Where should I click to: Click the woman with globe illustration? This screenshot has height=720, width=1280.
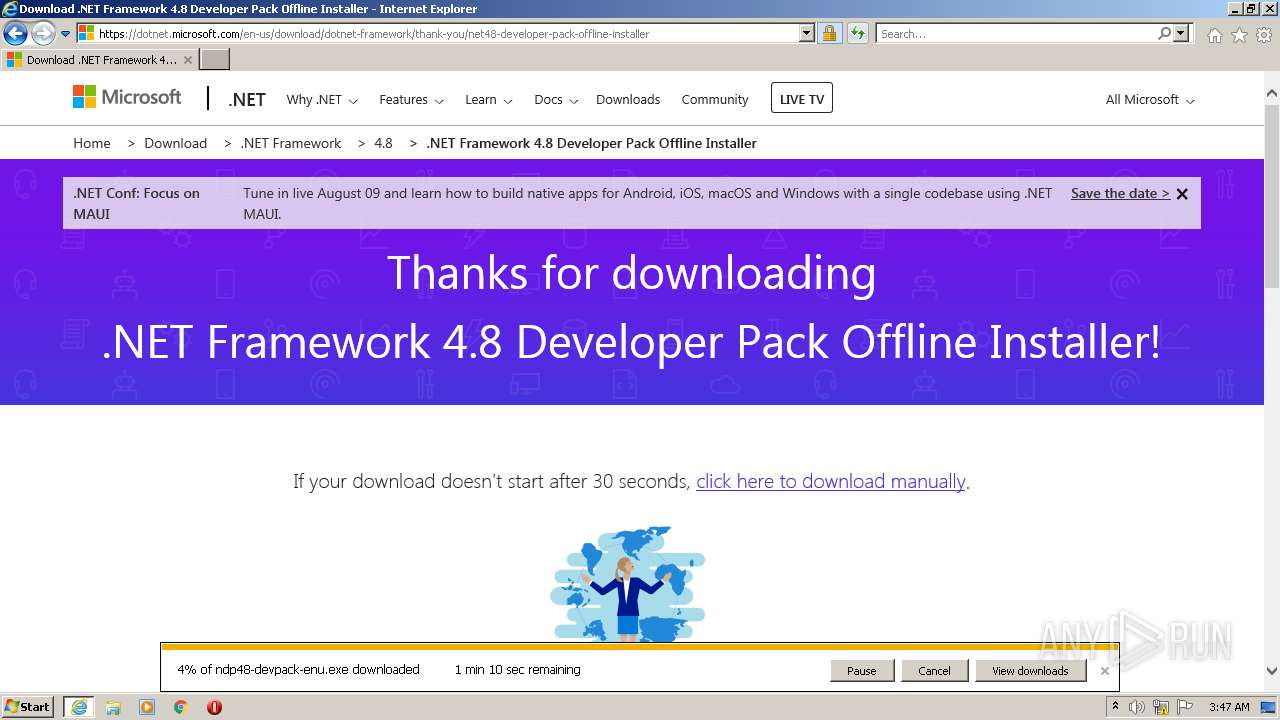point(628,584)
